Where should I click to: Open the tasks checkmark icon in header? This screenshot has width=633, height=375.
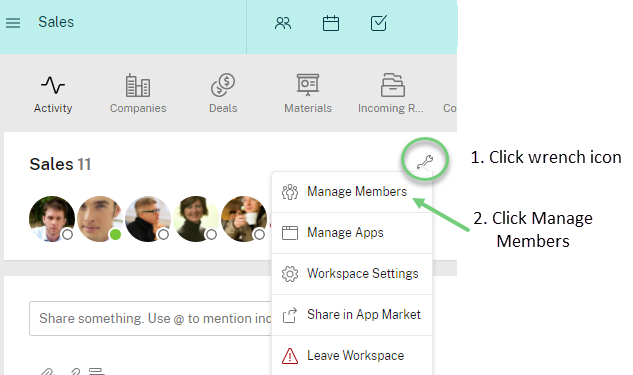coord(379,23)
